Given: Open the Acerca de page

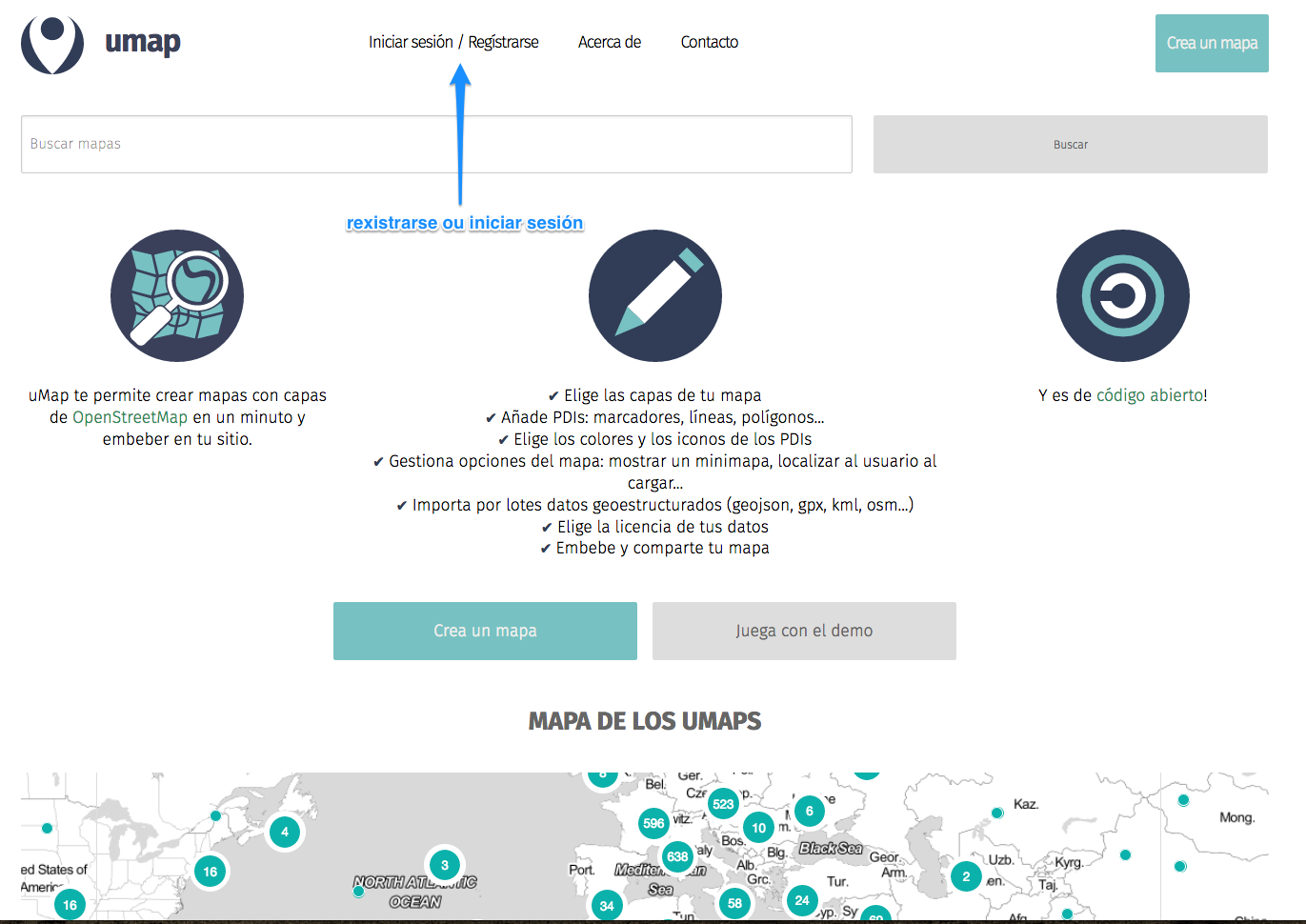Looking at the screenshot, I should pyautogui.click(x=610, y=42).
